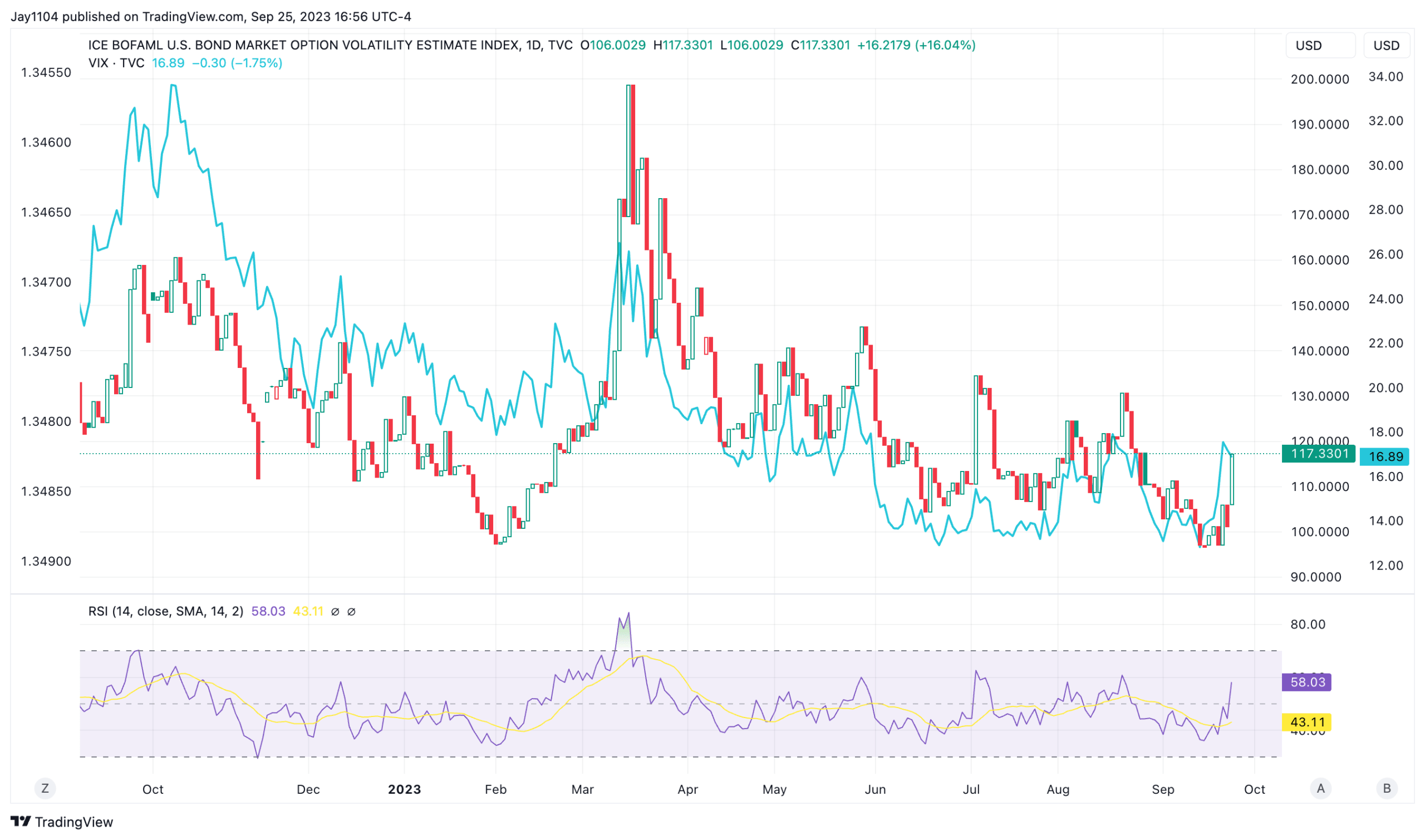Click the RSI average 43.11 in legend
1425x840 pixels.
[x=308, y=611]
